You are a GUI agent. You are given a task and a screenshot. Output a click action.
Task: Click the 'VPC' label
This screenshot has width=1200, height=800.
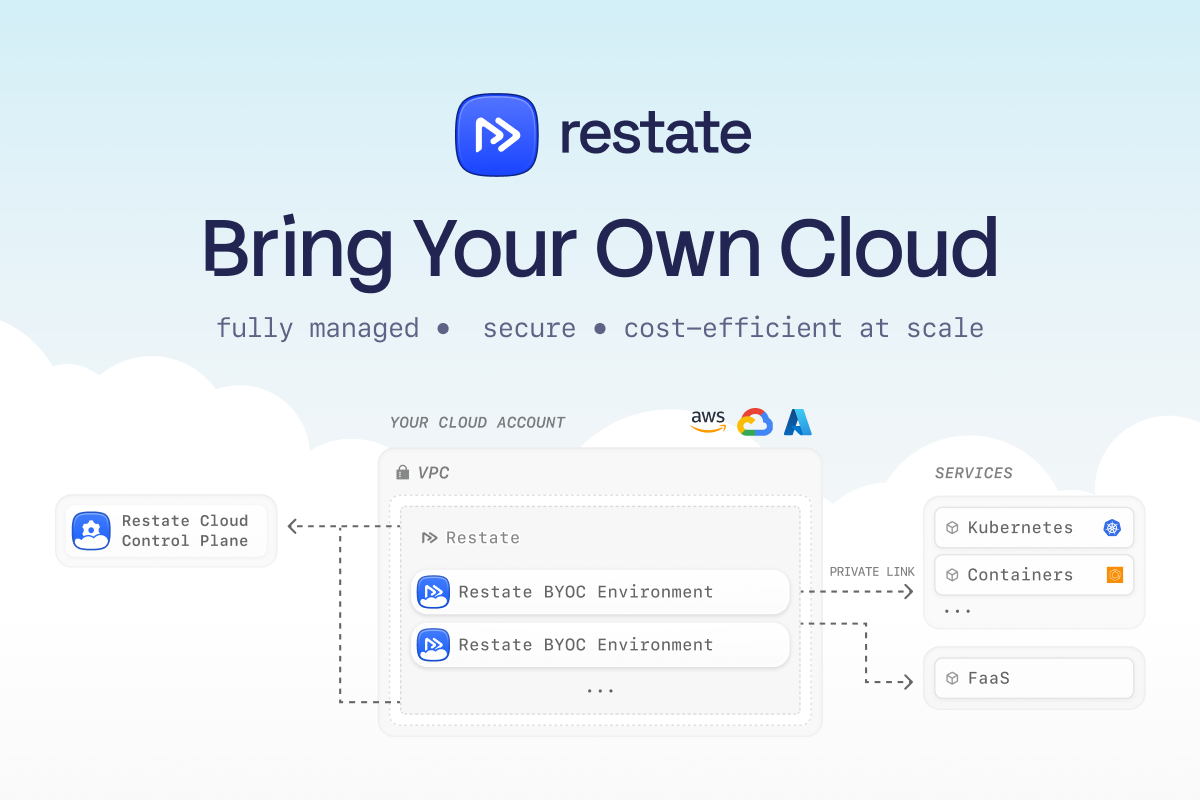click(433, 472)
